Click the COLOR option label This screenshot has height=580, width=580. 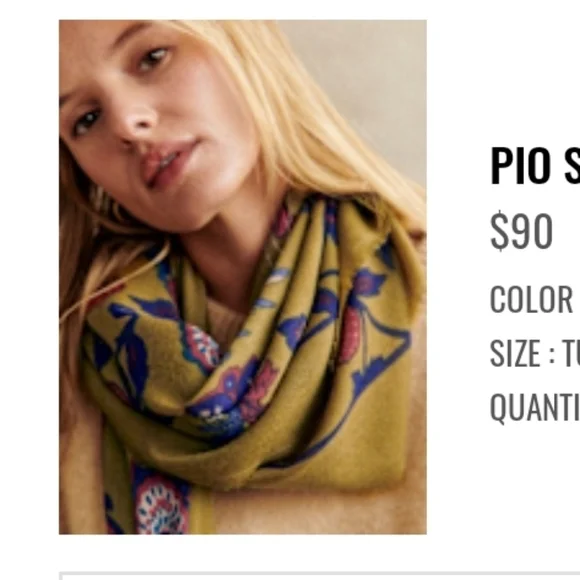pos(531,299)
